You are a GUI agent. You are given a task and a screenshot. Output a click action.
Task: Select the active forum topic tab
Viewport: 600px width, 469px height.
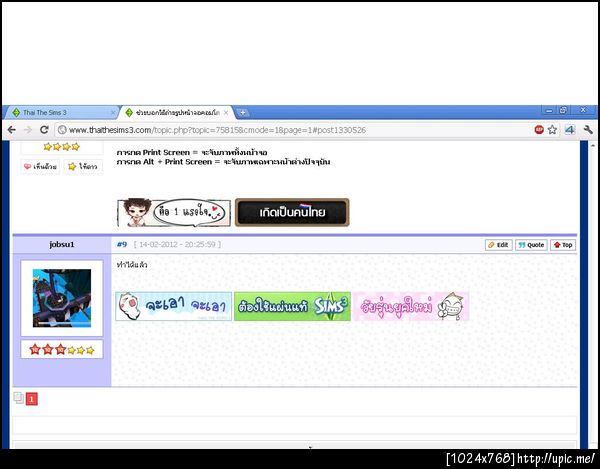click(x=176, y=112)
